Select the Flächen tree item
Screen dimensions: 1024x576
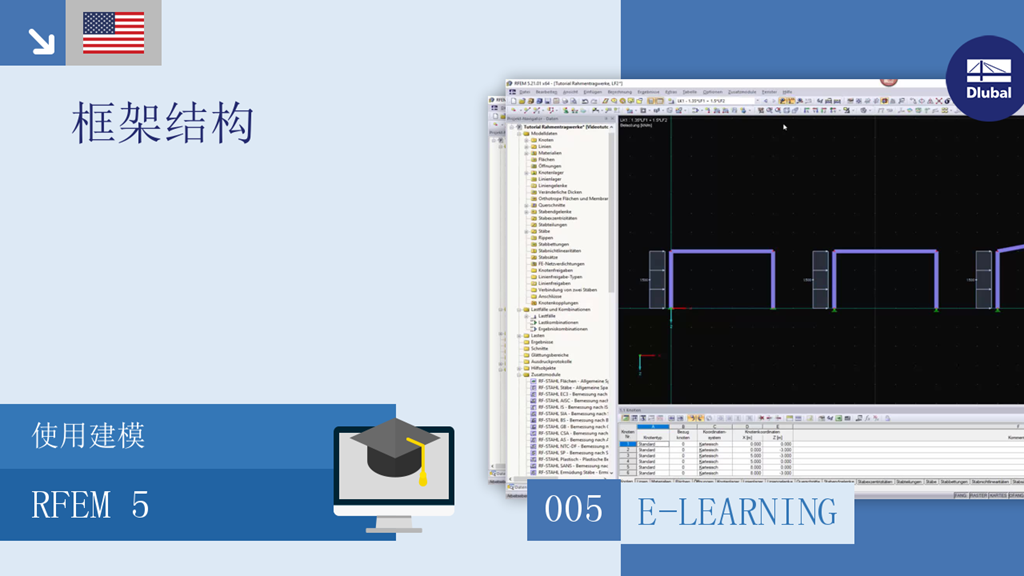pos(546,159)
